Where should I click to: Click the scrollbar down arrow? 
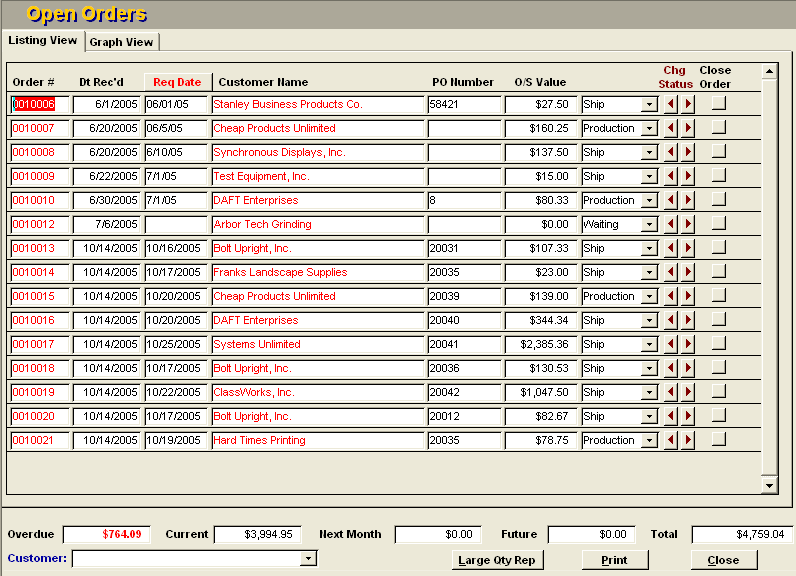click(x=769, y=485)
